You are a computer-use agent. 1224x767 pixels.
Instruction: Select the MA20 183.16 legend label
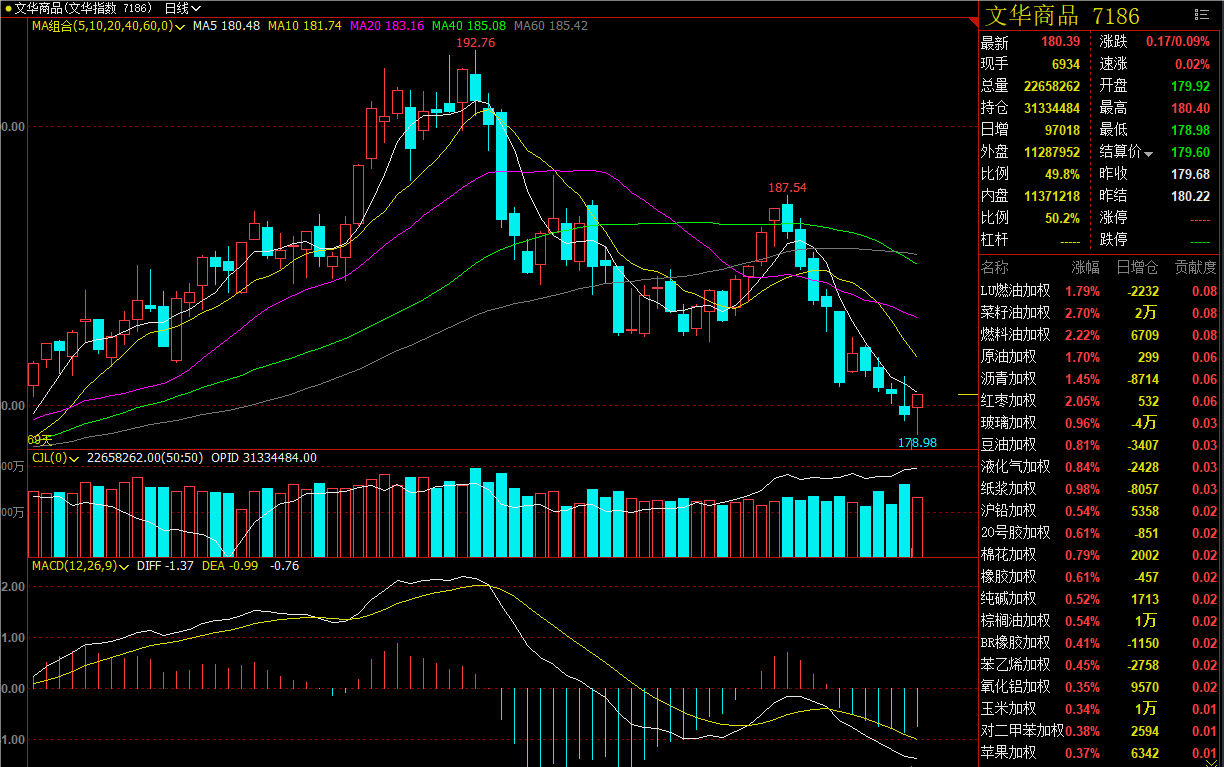tap(387, 26)
